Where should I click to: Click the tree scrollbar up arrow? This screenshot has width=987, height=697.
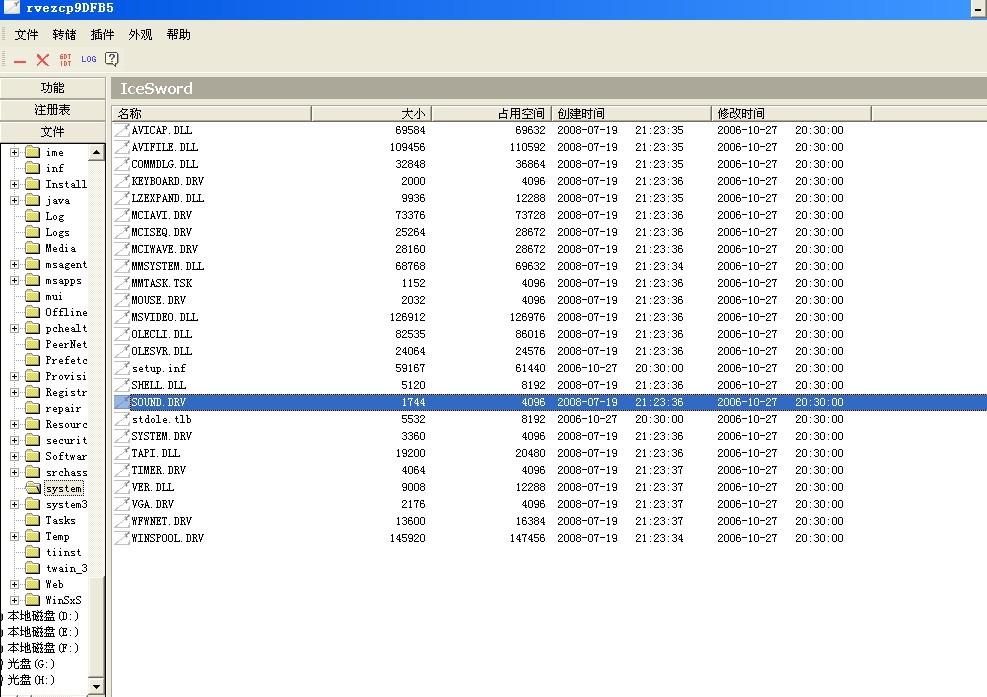tap(96, 152)
